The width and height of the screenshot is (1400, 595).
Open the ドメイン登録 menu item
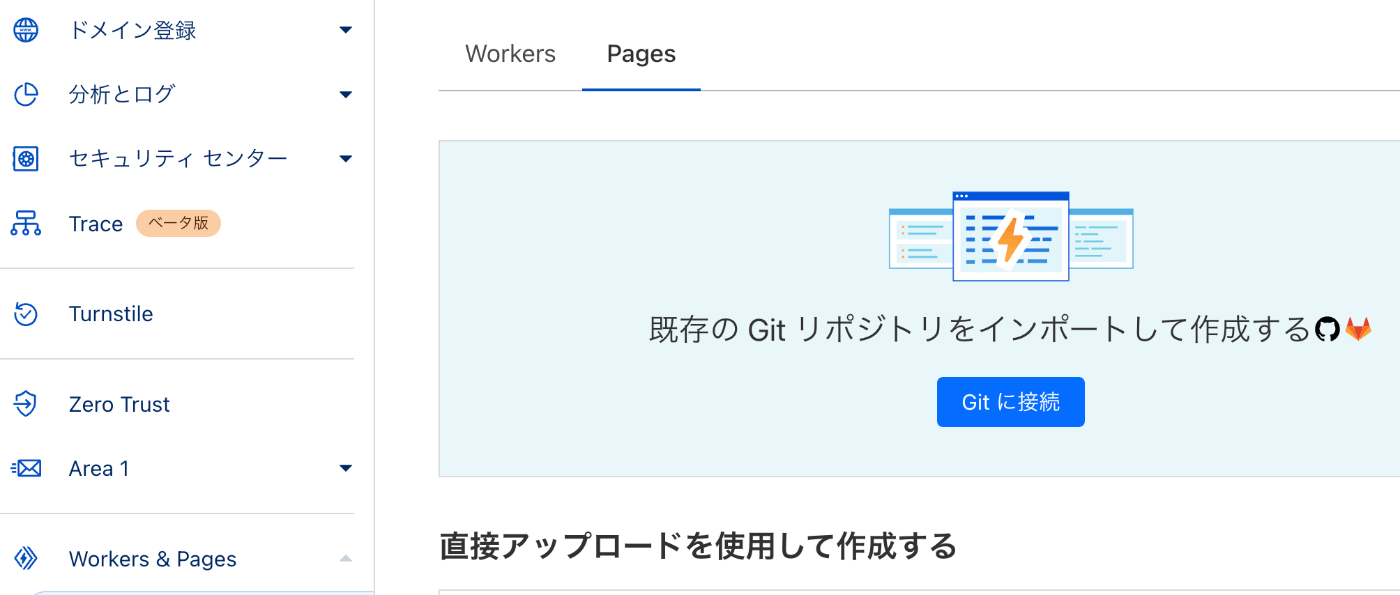pyautogui.click(x=132, y=30)
